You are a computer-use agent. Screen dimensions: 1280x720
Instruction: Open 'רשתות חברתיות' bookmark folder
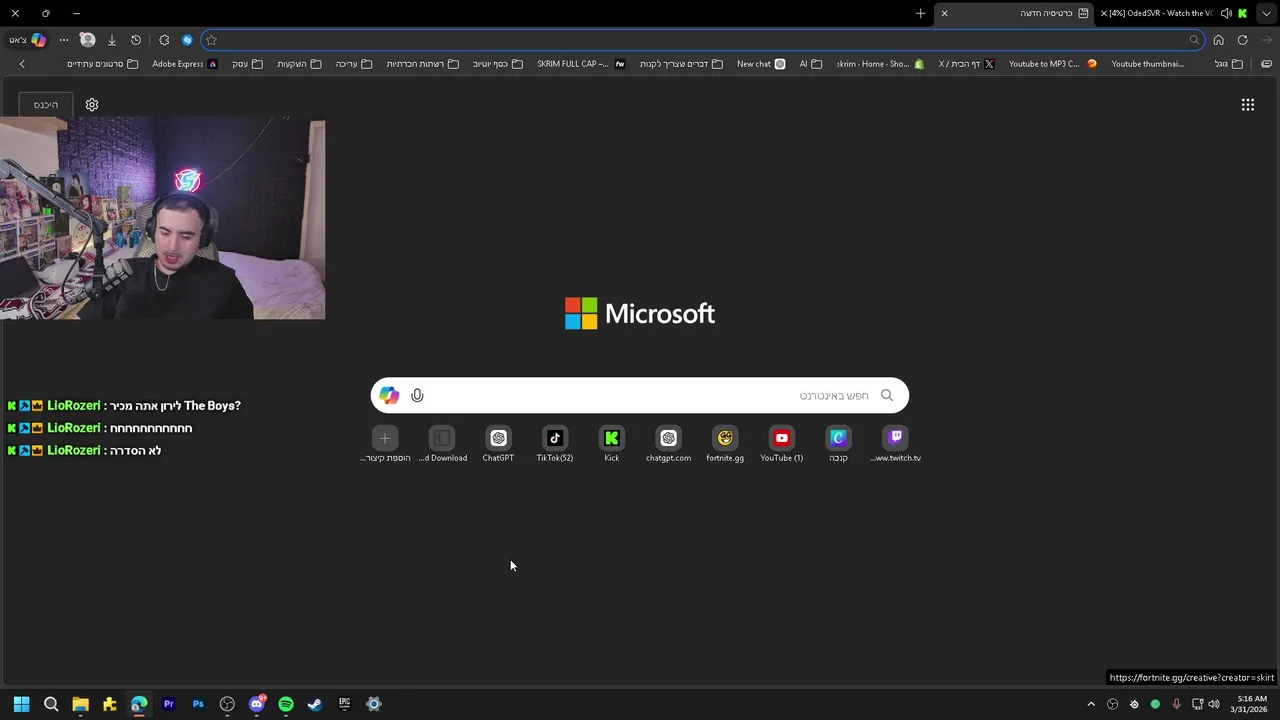click(422, 64)
